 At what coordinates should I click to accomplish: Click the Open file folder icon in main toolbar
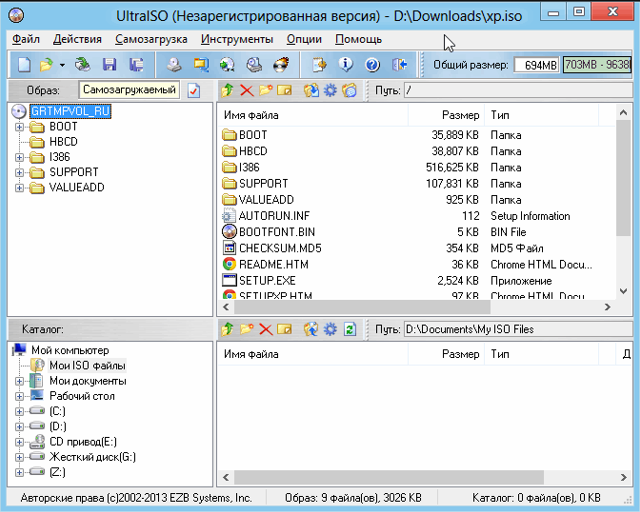click(x=46, y=65)
